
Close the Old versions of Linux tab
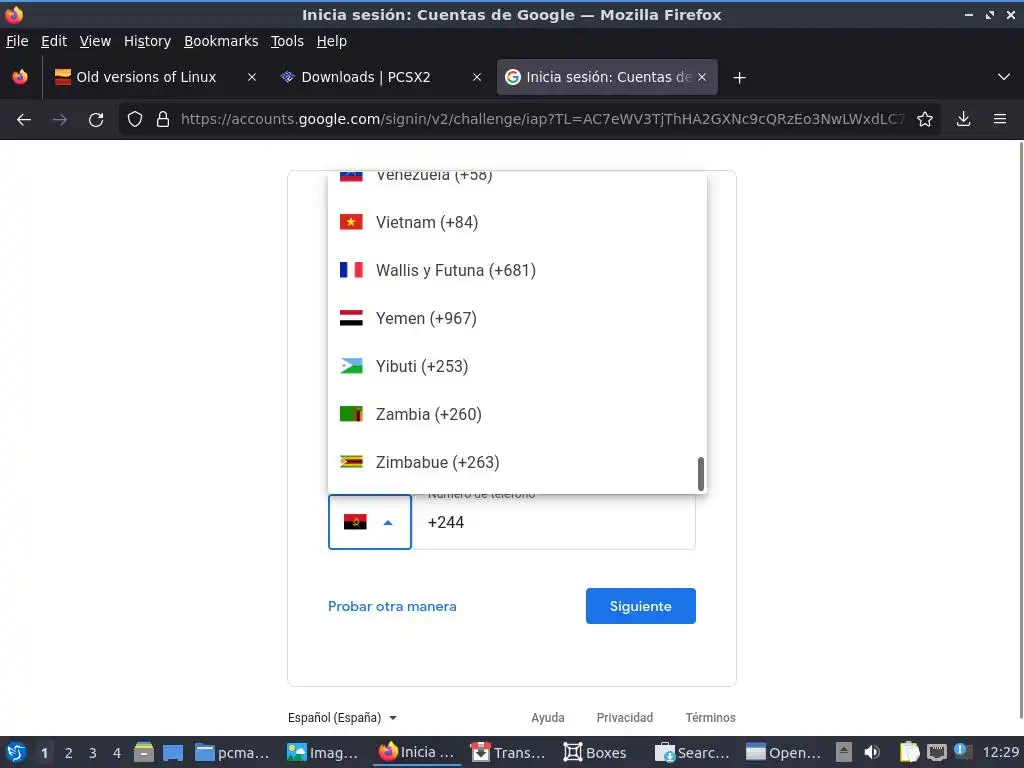pos(251,77)
